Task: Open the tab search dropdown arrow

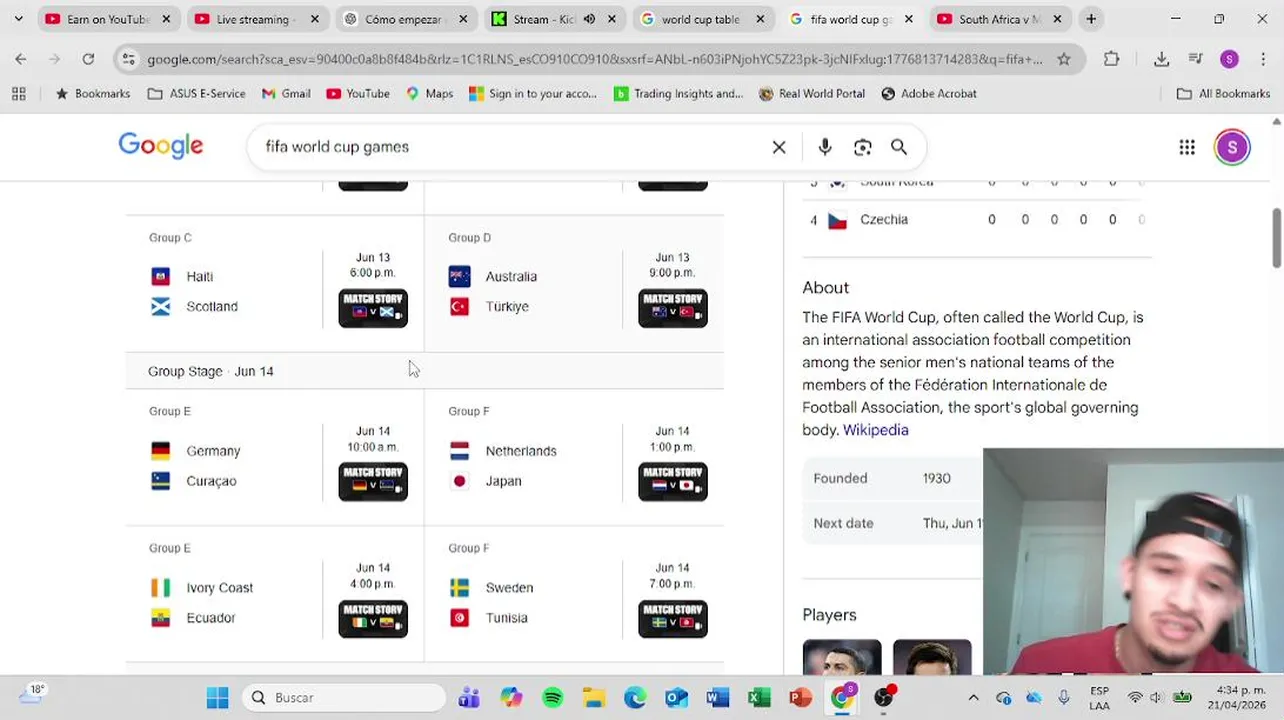Action: (x=18, y=19)
